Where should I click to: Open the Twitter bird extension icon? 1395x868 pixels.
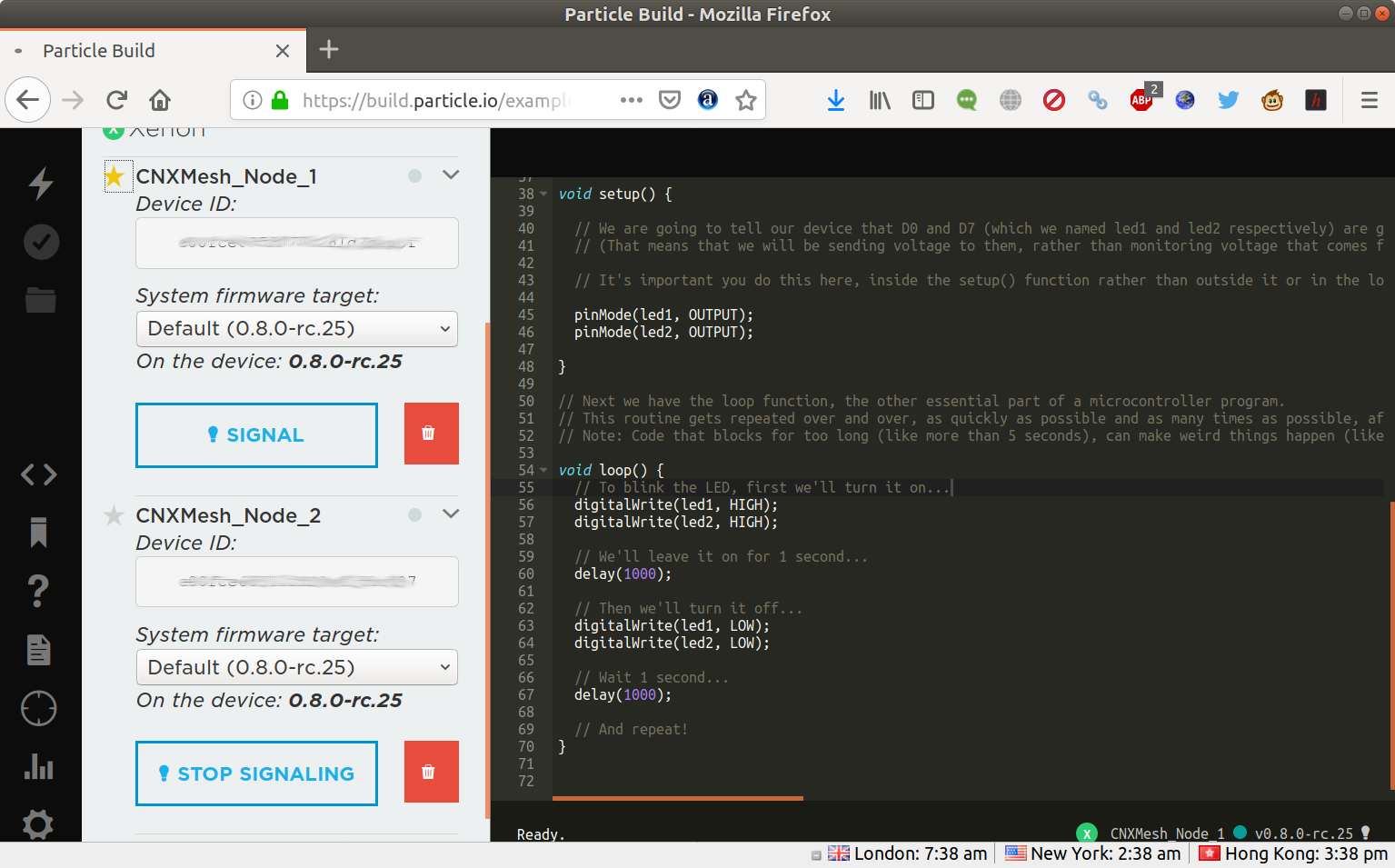[1229, 100]
